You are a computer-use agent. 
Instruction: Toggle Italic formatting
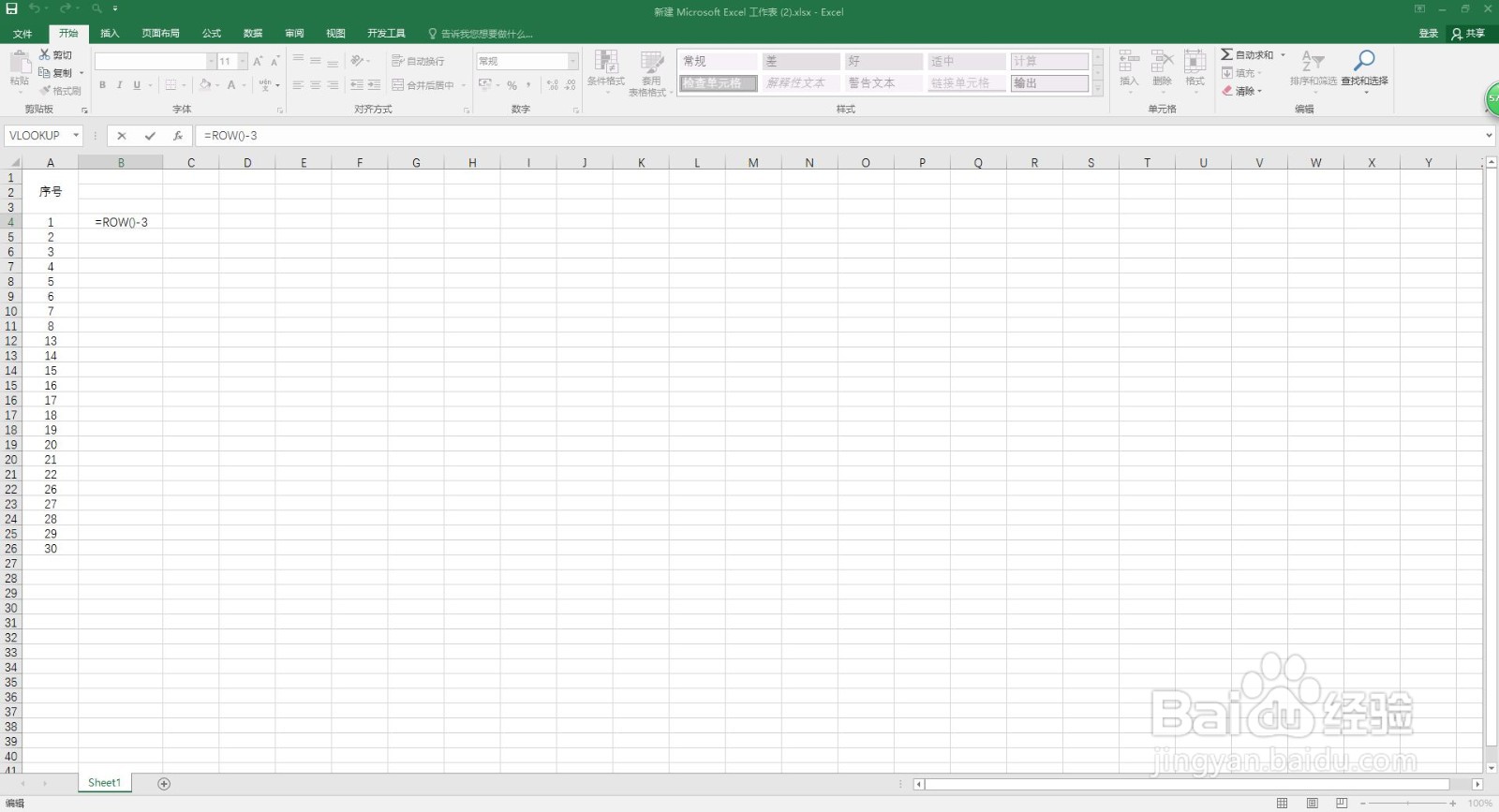pos(119,85)
